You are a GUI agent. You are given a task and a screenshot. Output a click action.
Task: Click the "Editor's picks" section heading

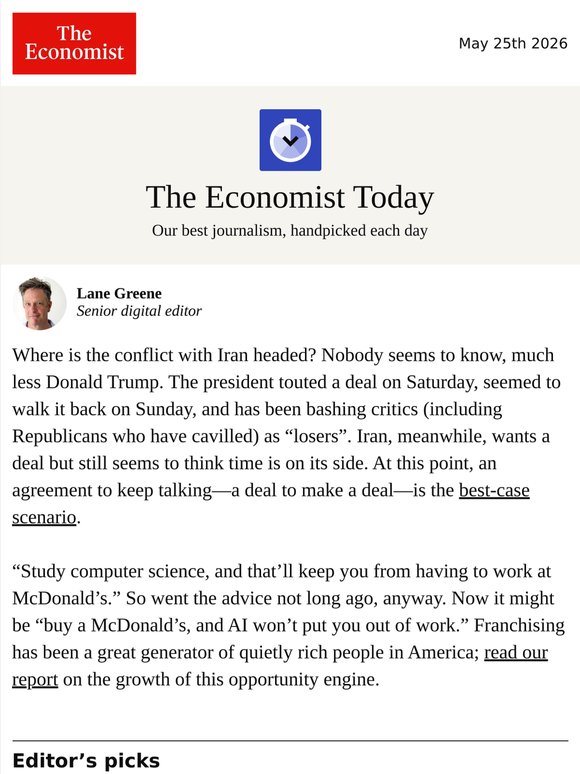click(x=86, y=761)
